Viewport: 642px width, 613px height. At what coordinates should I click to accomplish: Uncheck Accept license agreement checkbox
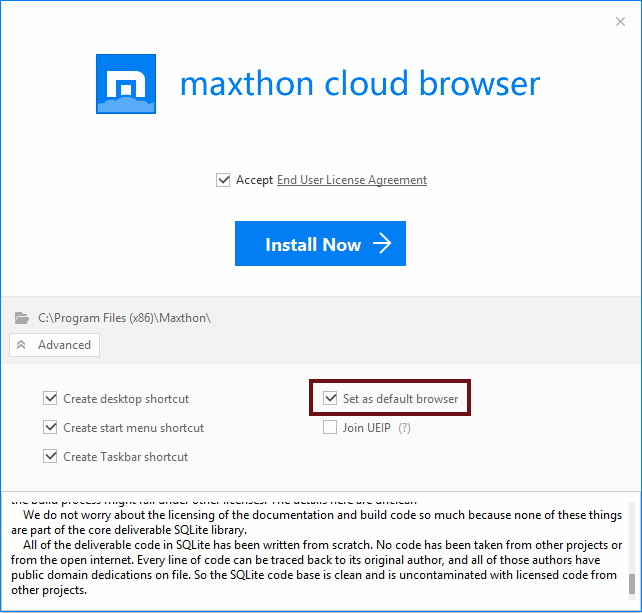(x=223, y=180)
